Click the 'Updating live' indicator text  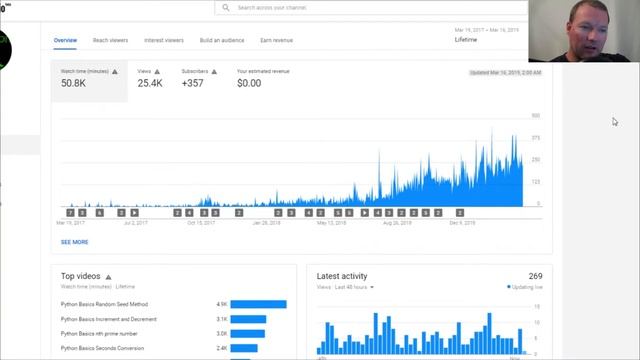pyautogui.click(x=527, y=287)
